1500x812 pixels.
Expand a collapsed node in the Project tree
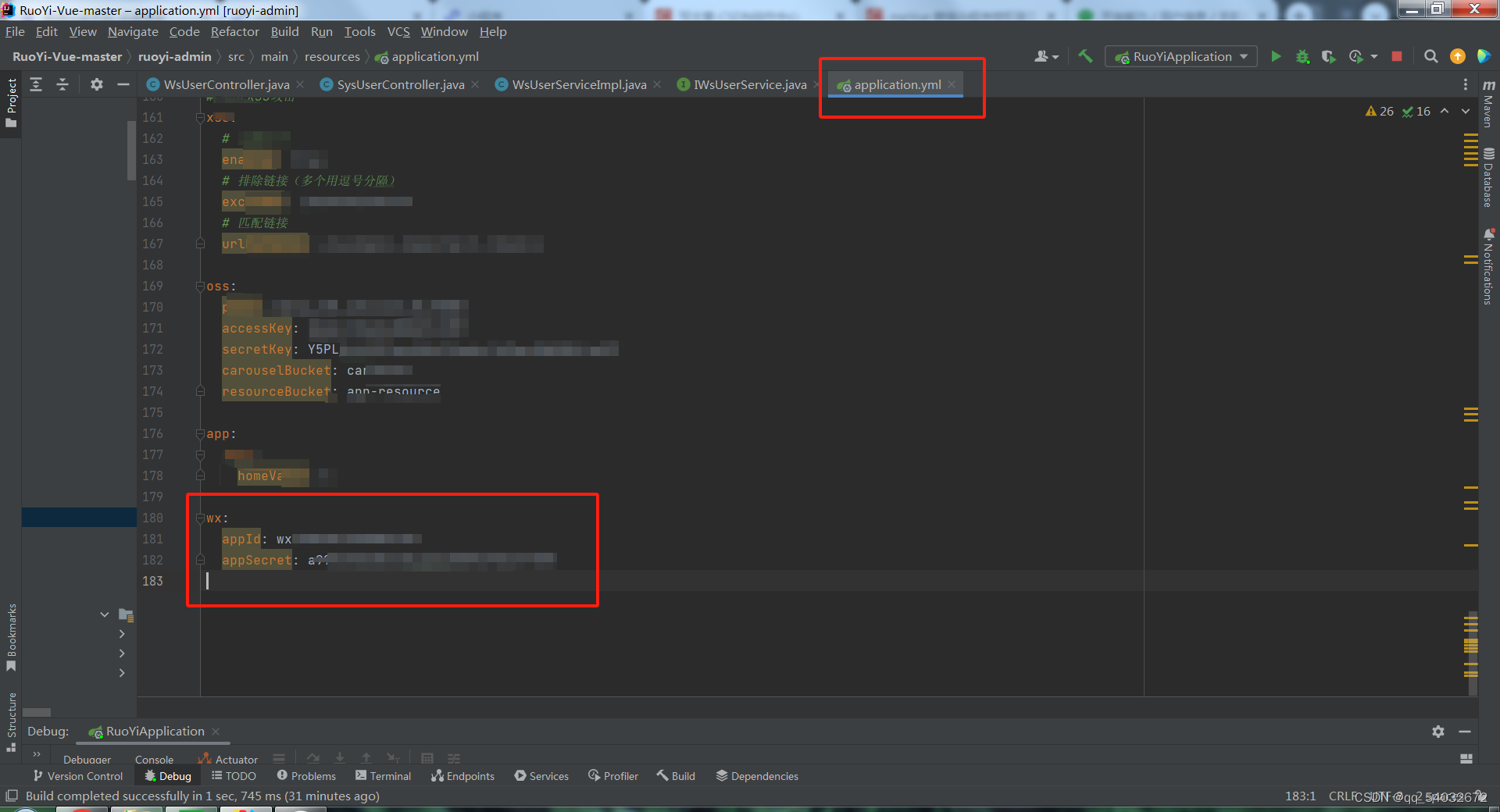(x=122, y=634)
